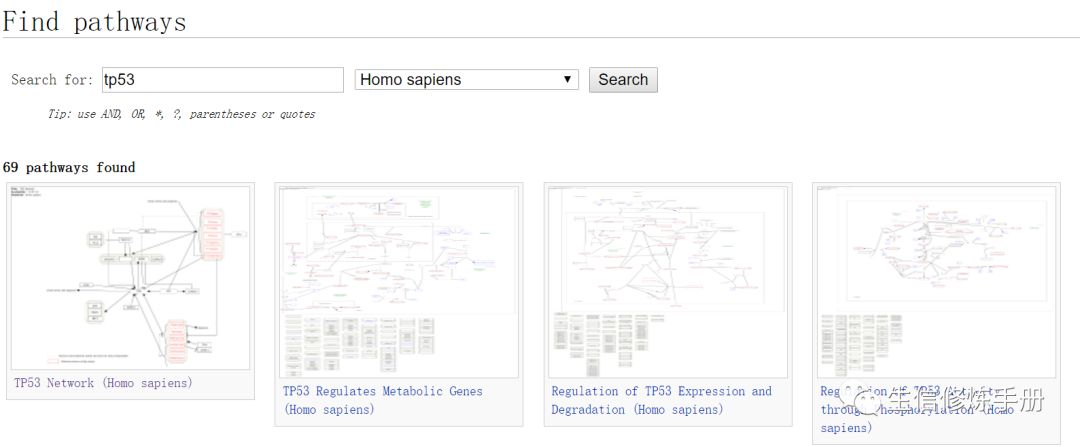
Task: Click the search syntax tip text
Action: pyautogui.click(x=181, y=114)
